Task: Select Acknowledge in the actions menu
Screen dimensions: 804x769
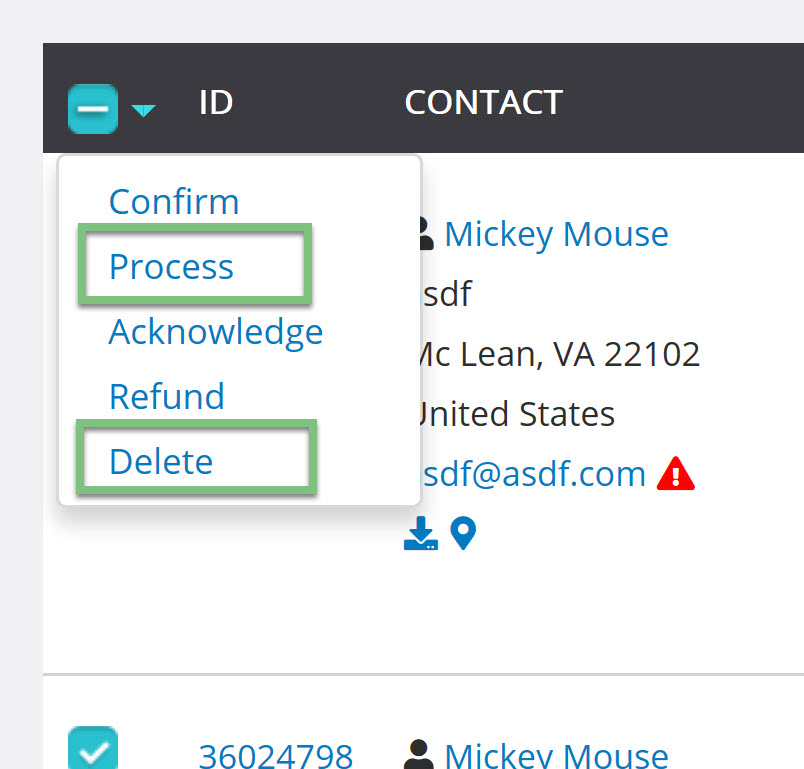Action: click(x=216, y=332)
